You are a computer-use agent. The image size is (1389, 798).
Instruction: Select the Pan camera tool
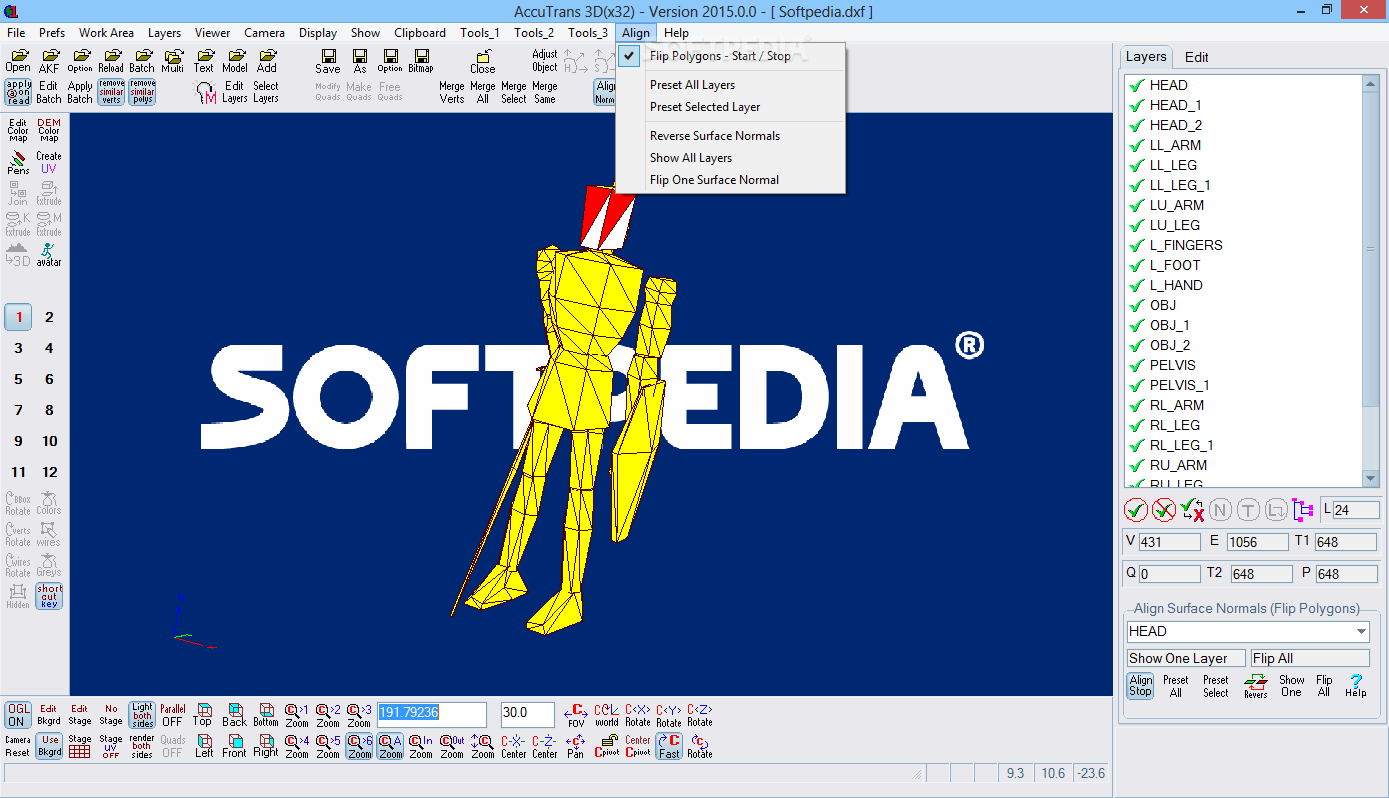pos(576,746)
